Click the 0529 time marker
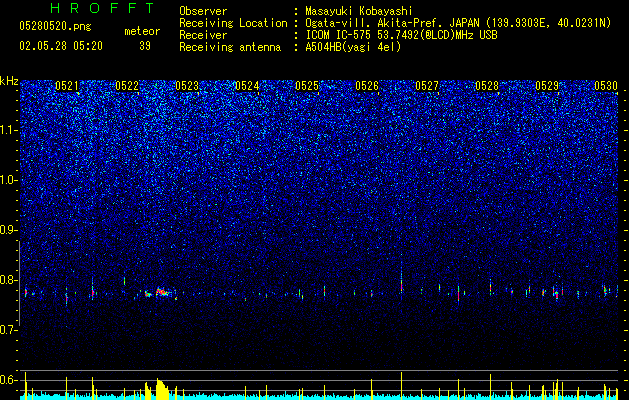 coord(547,86)
